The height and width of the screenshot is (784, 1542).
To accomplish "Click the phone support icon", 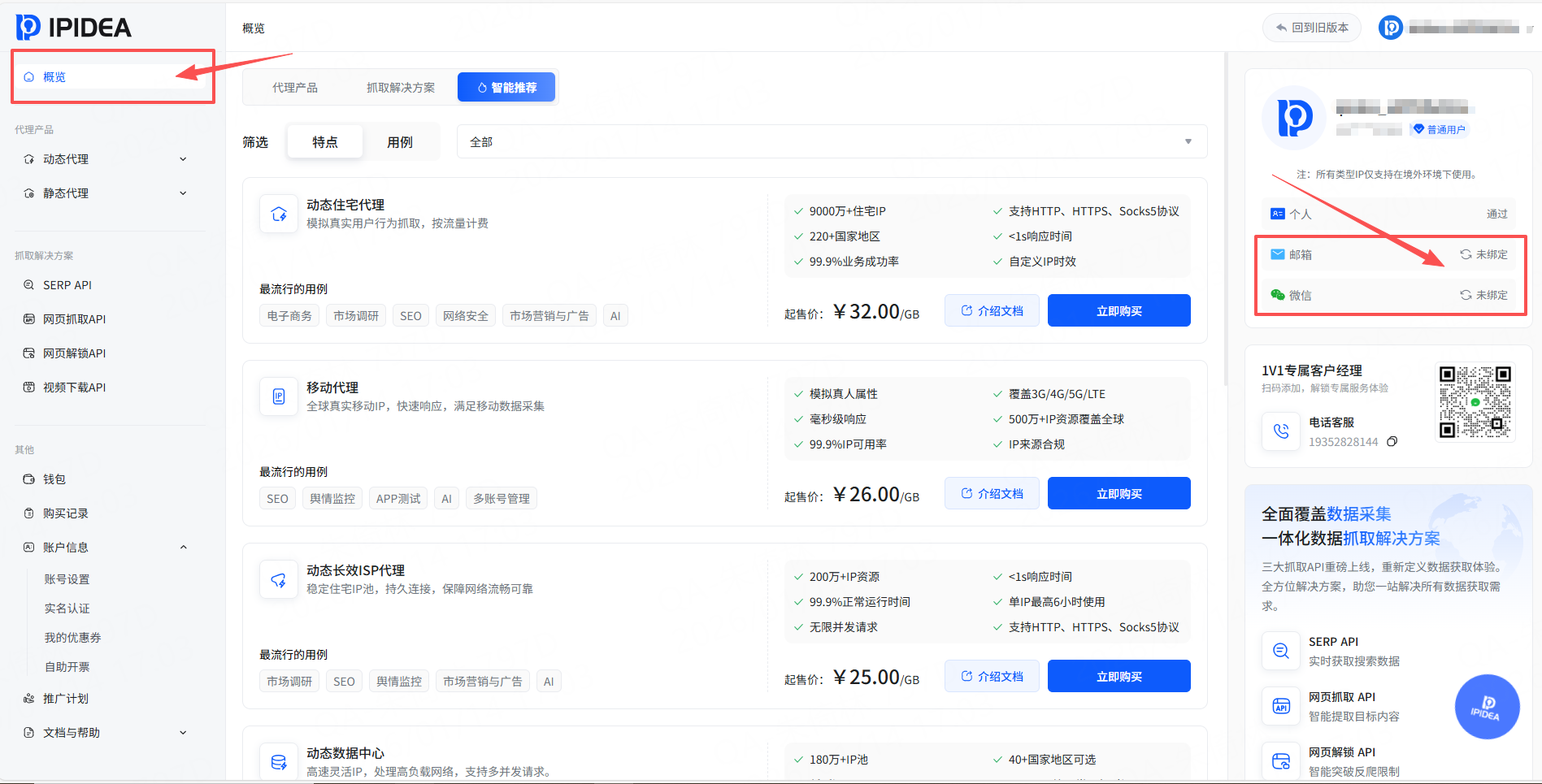I will [x=1281, y=431].
